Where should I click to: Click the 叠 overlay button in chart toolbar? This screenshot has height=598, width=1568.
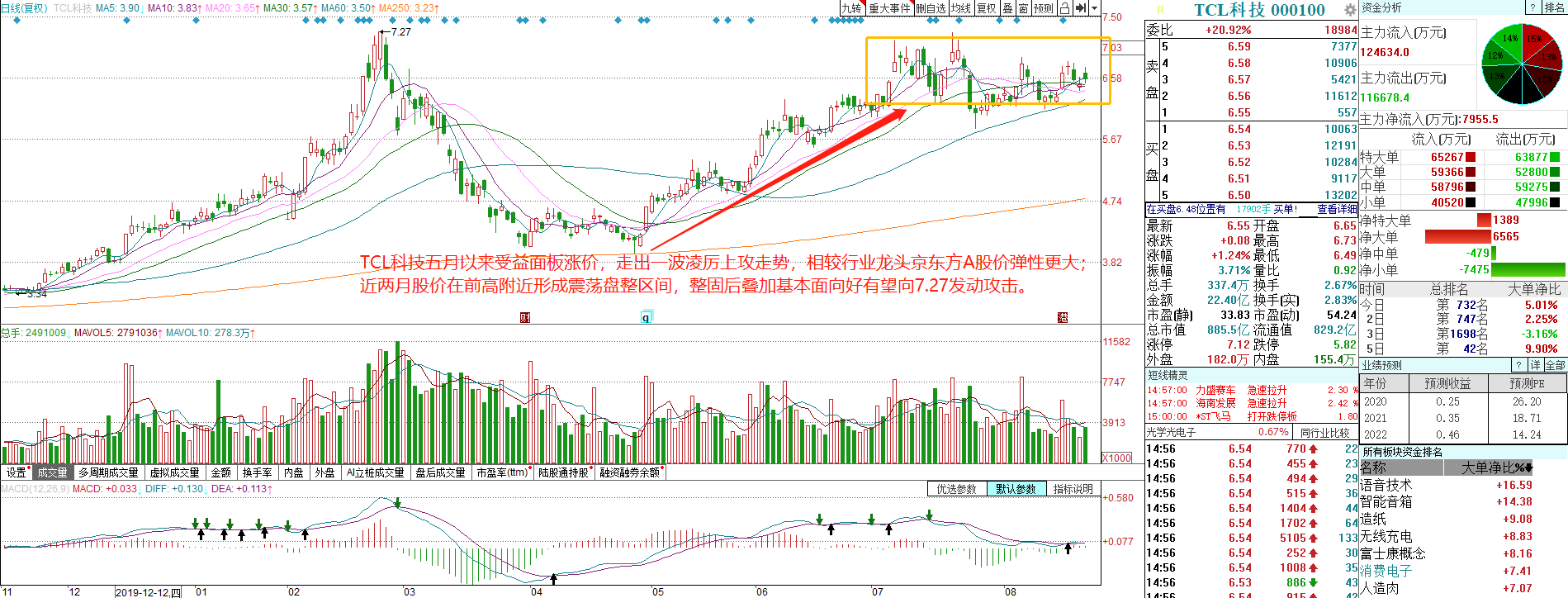click(x=1007, y=8)
